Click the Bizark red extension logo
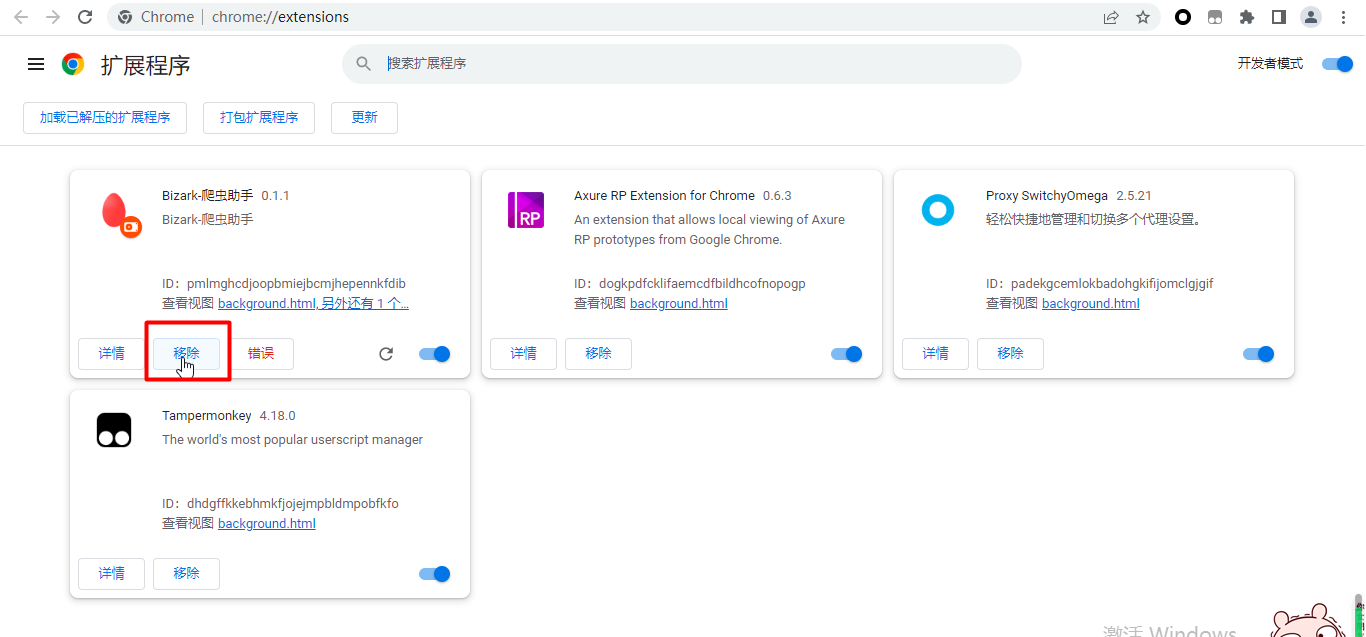 (120, 215)
